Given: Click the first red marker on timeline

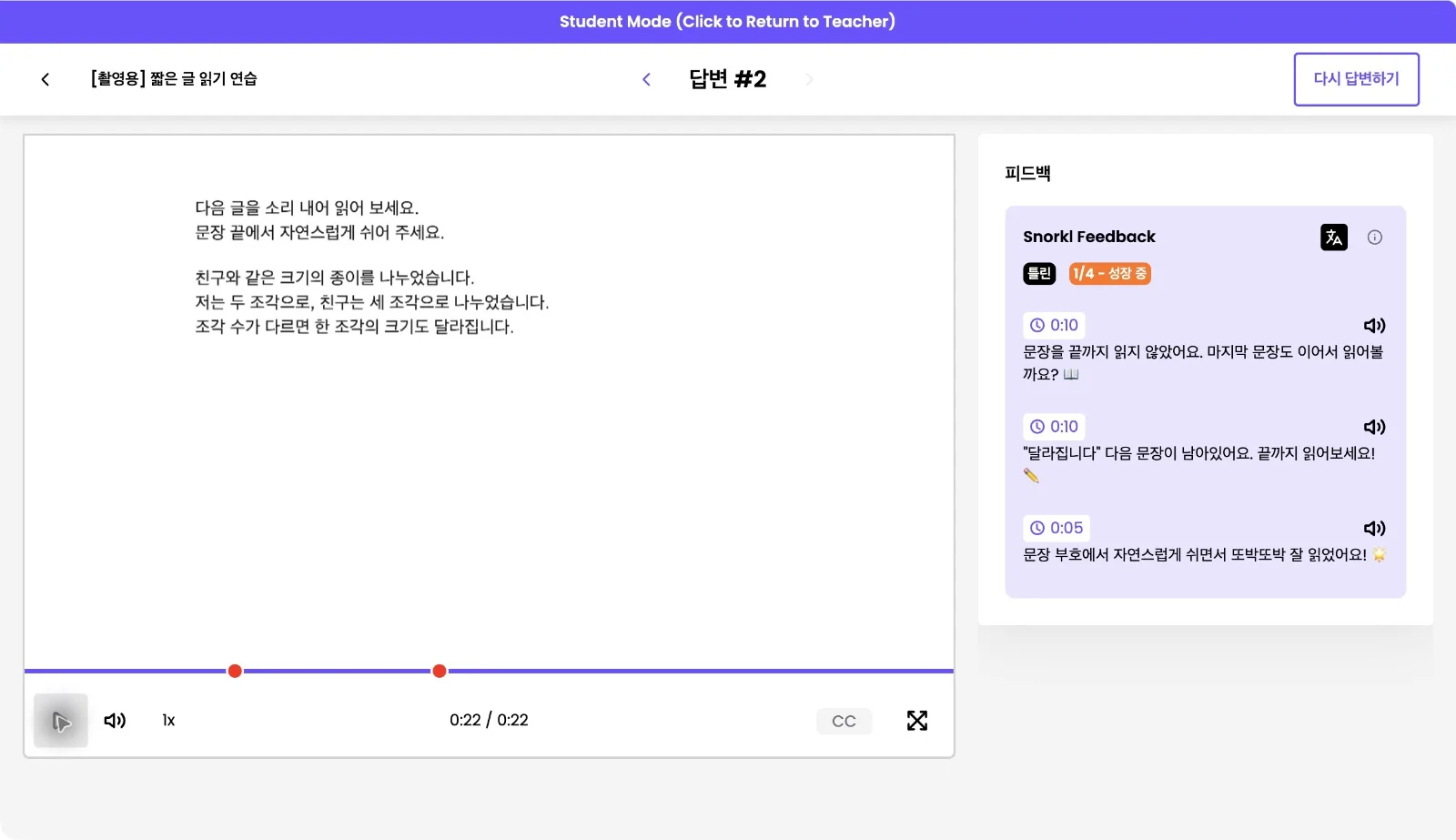Looking at the screenshot, I should (235, 672).
